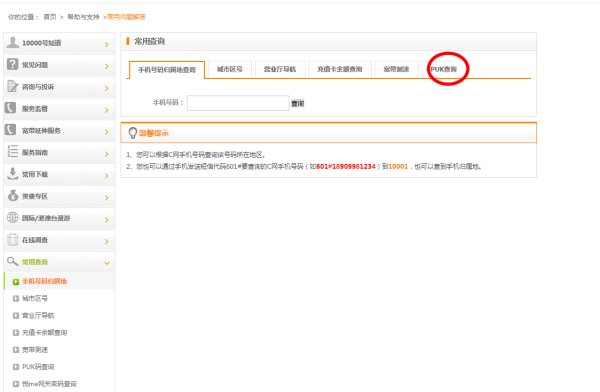
Task: Open the 宽带测速 tab
Action: coord(396,69)
